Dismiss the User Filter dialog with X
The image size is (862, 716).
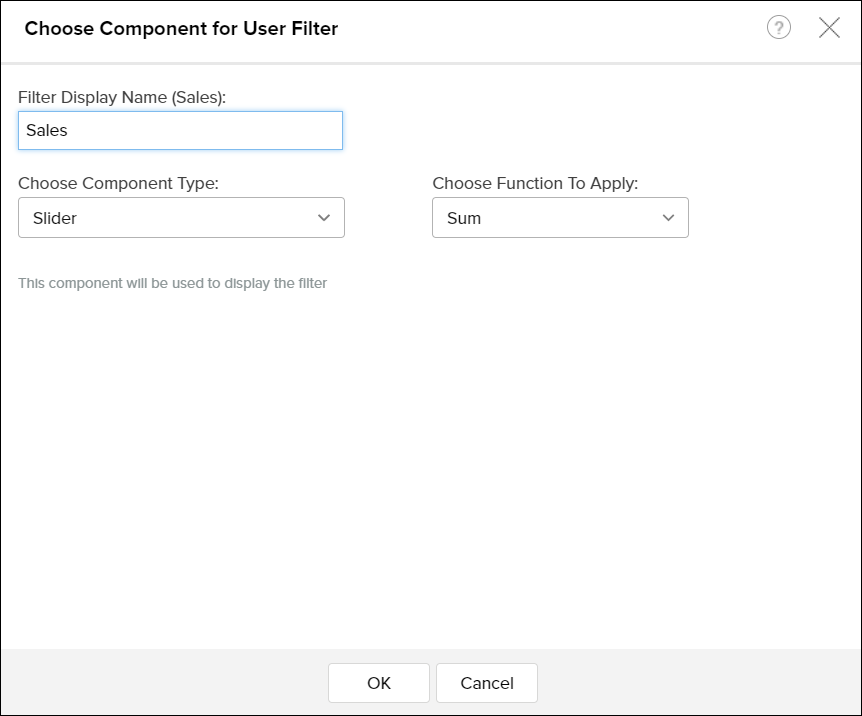click(x=829, y=28)
